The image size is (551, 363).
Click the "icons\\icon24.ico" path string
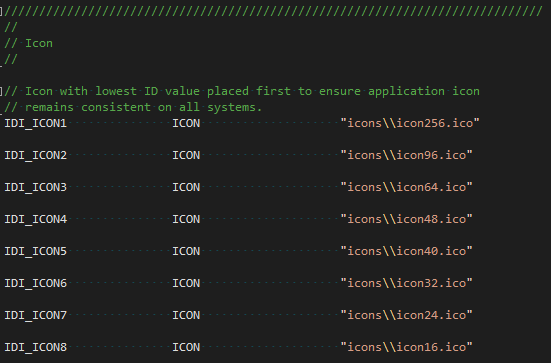click(x=407, y=315)
